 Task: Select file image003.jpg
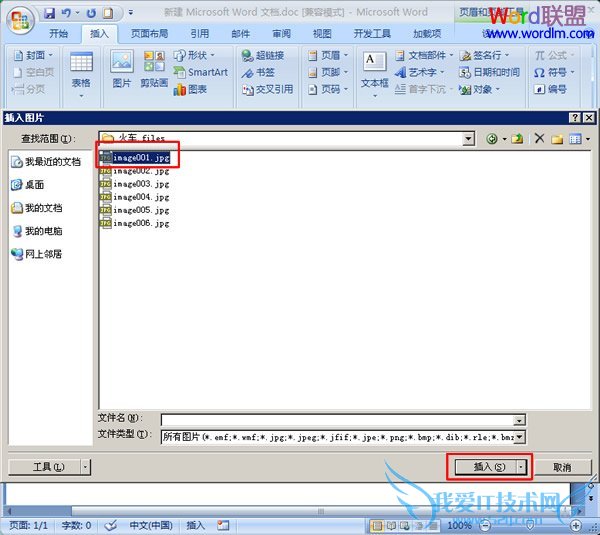coord(135,184)
